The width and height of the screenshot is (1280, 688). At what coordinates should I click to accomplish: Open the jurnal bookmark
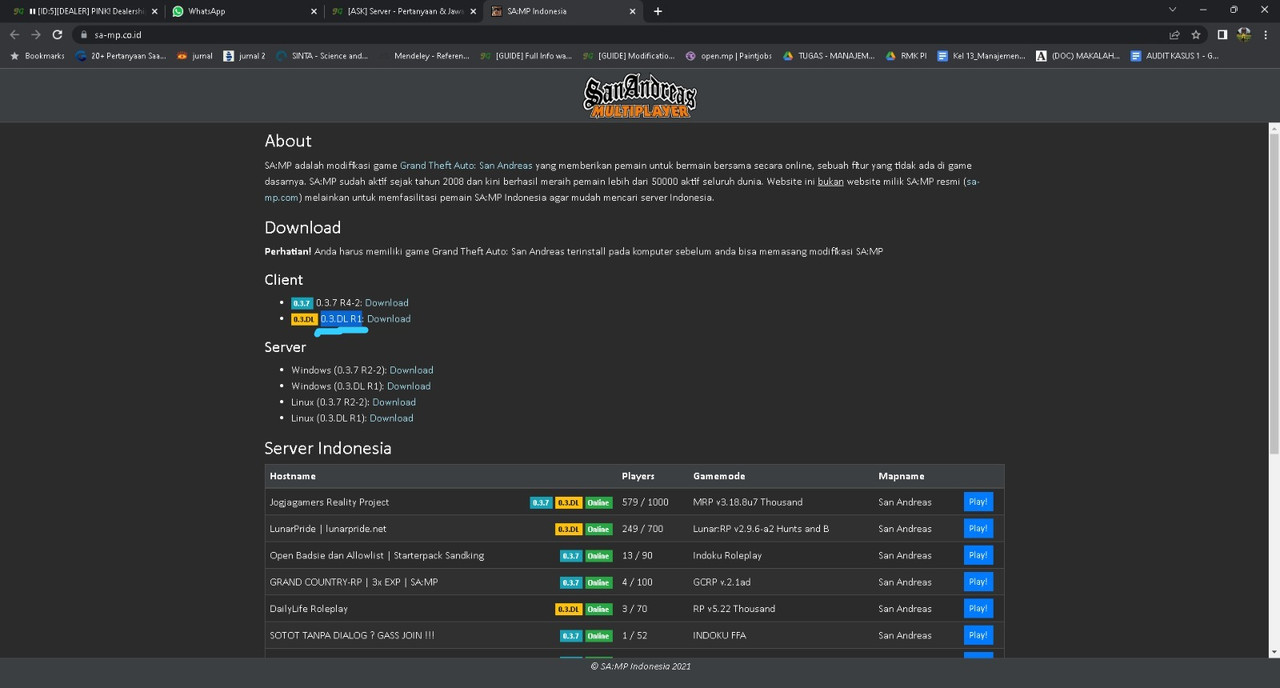[195, 56]
